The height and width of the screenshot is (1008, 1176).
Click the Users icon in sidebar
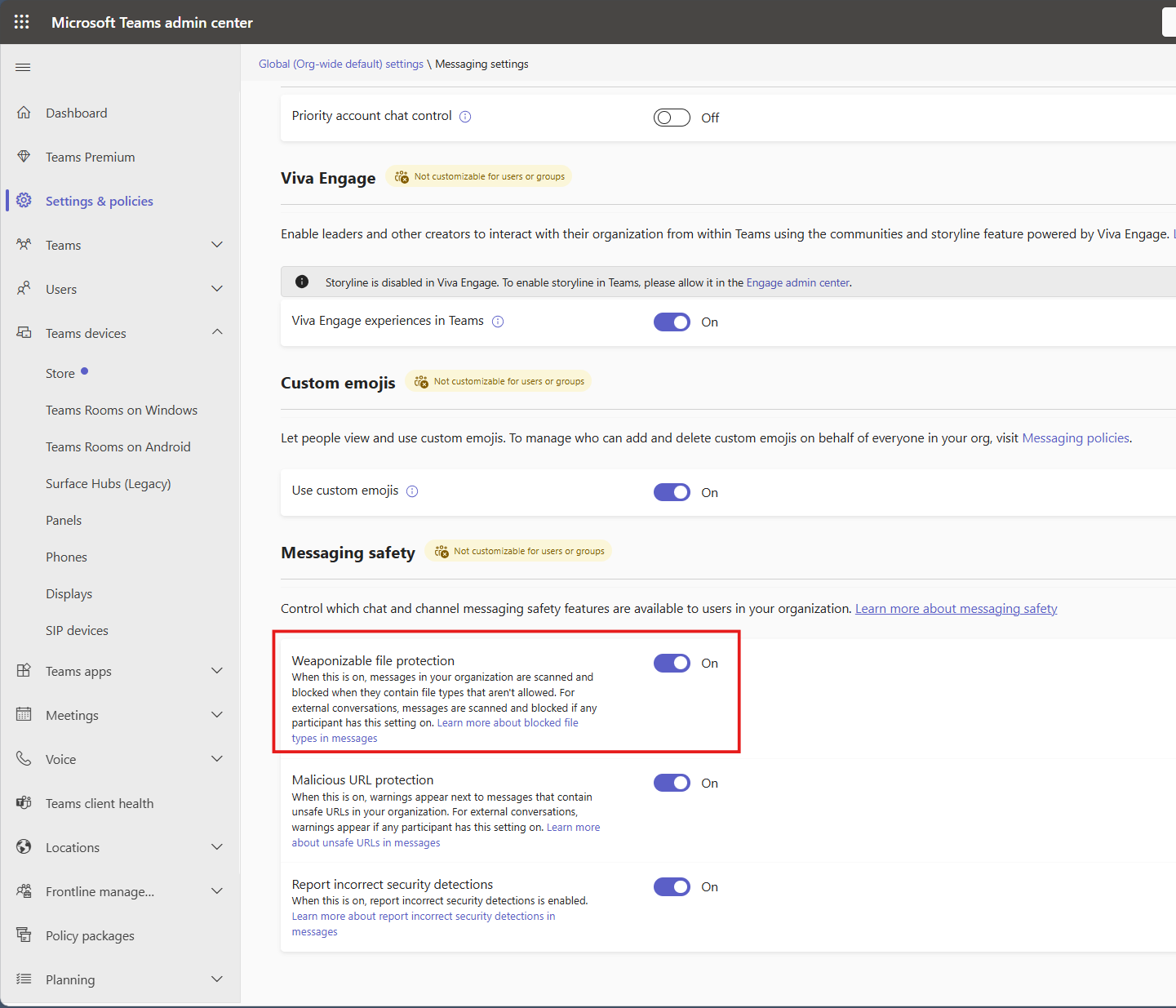point(24,289)
